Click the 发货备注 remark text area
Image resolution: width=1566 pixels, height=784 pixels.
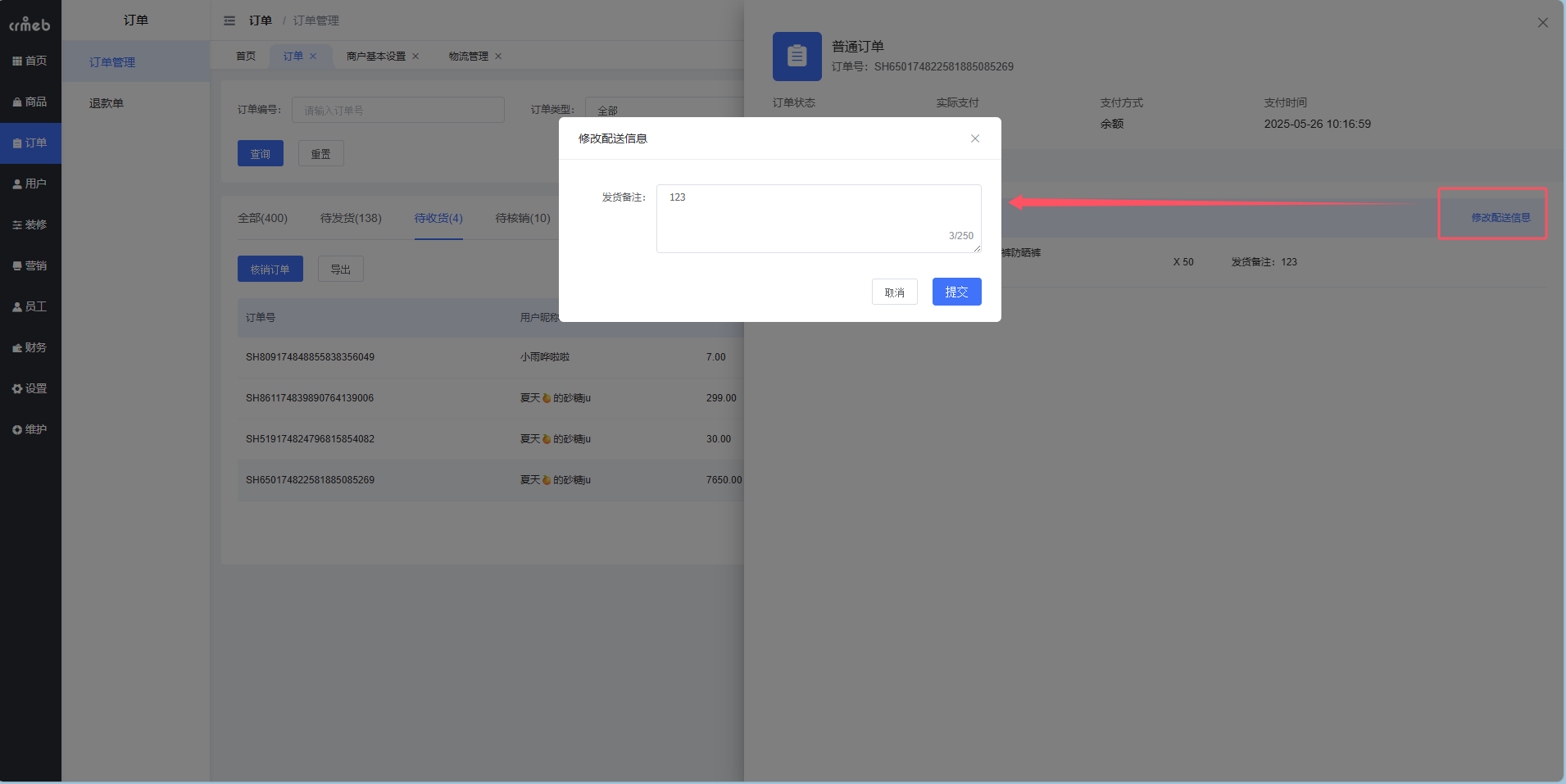[x=817, y=218]
